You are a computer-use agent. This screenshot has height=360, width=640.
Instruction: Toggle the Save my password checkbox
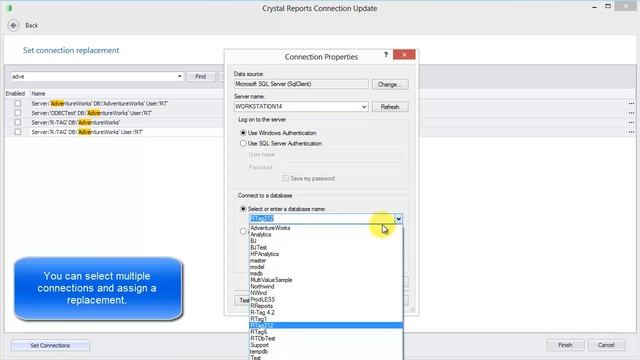tap(286, 178)
